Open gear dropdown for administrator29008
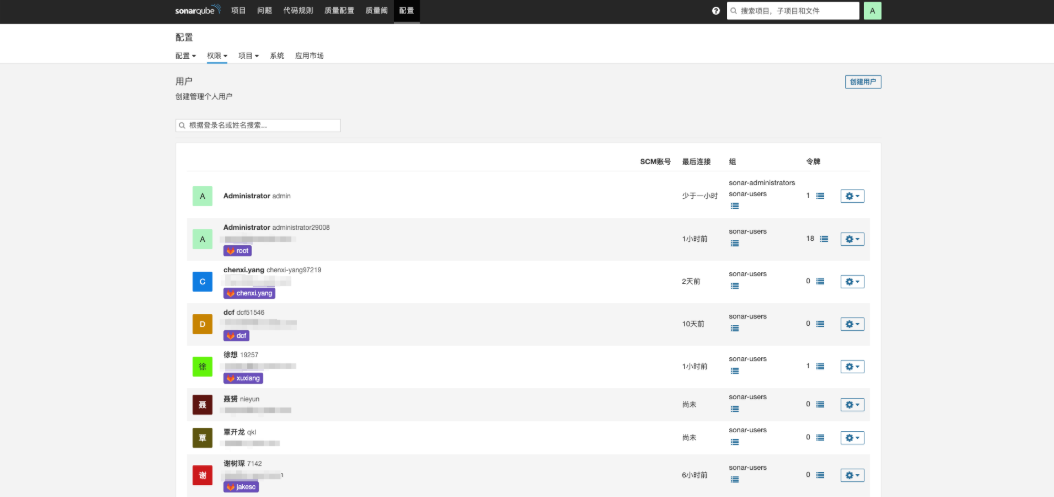The image size is (1054, 497). click(x=852, y=239)
